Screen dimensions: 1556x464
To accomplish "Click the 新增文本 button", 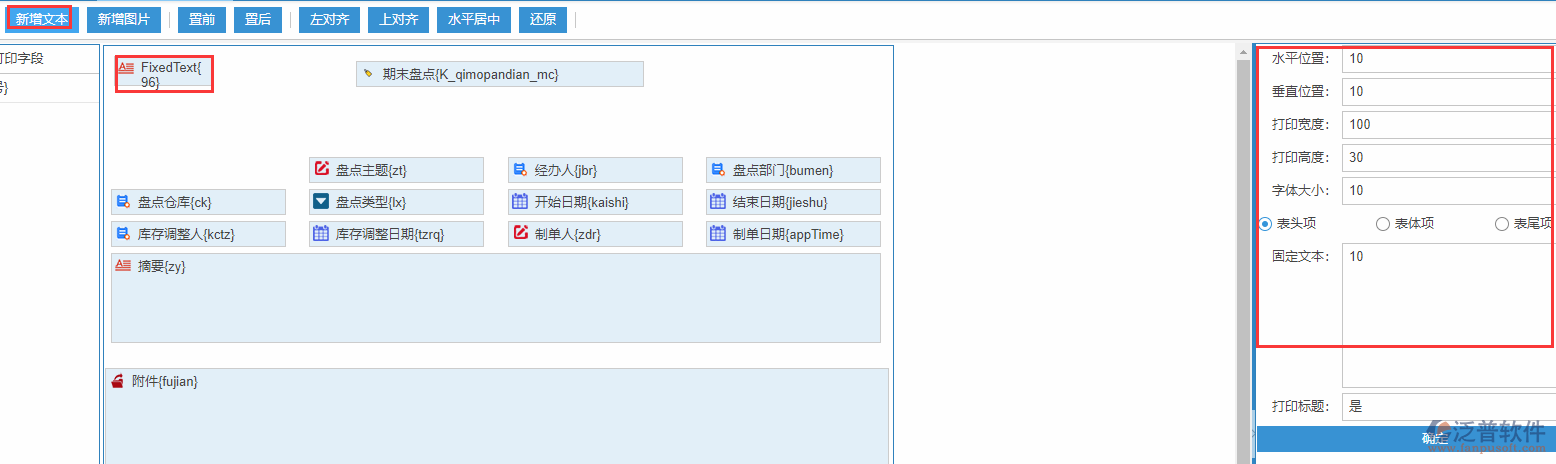I will point(42,20).
